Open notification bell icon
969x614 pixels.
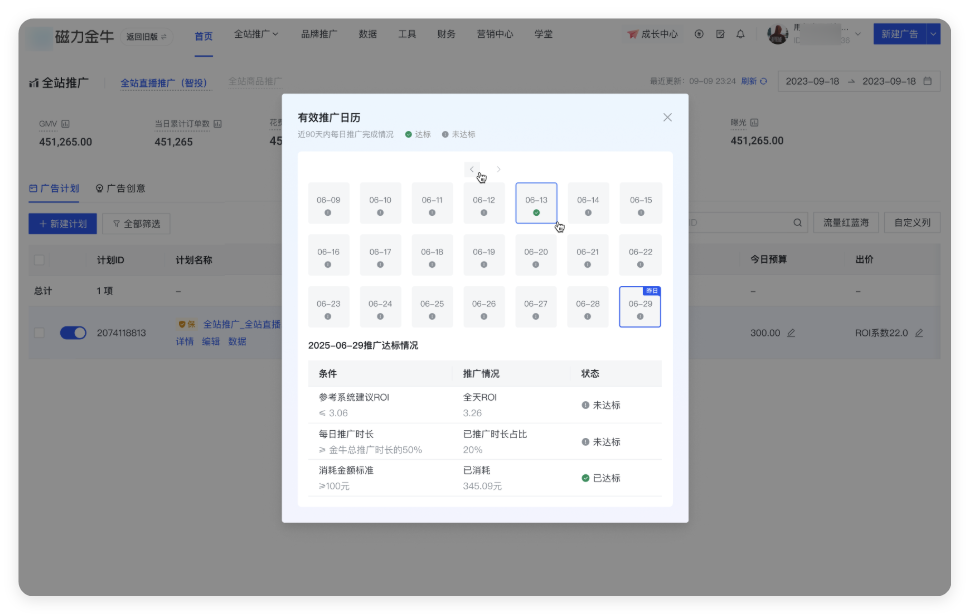[x=740, y=34]
